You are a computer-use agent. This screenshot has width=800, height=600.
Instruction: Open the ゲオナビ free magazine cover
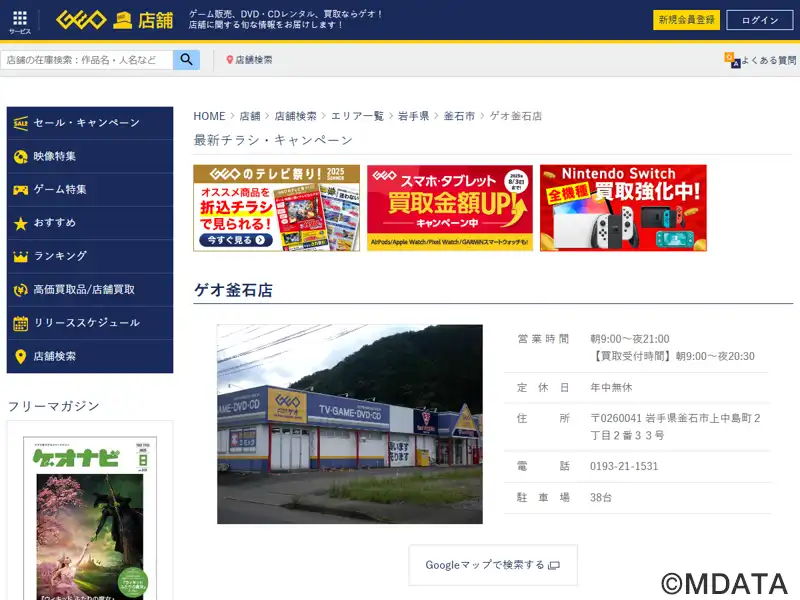[x=90, y=518]
